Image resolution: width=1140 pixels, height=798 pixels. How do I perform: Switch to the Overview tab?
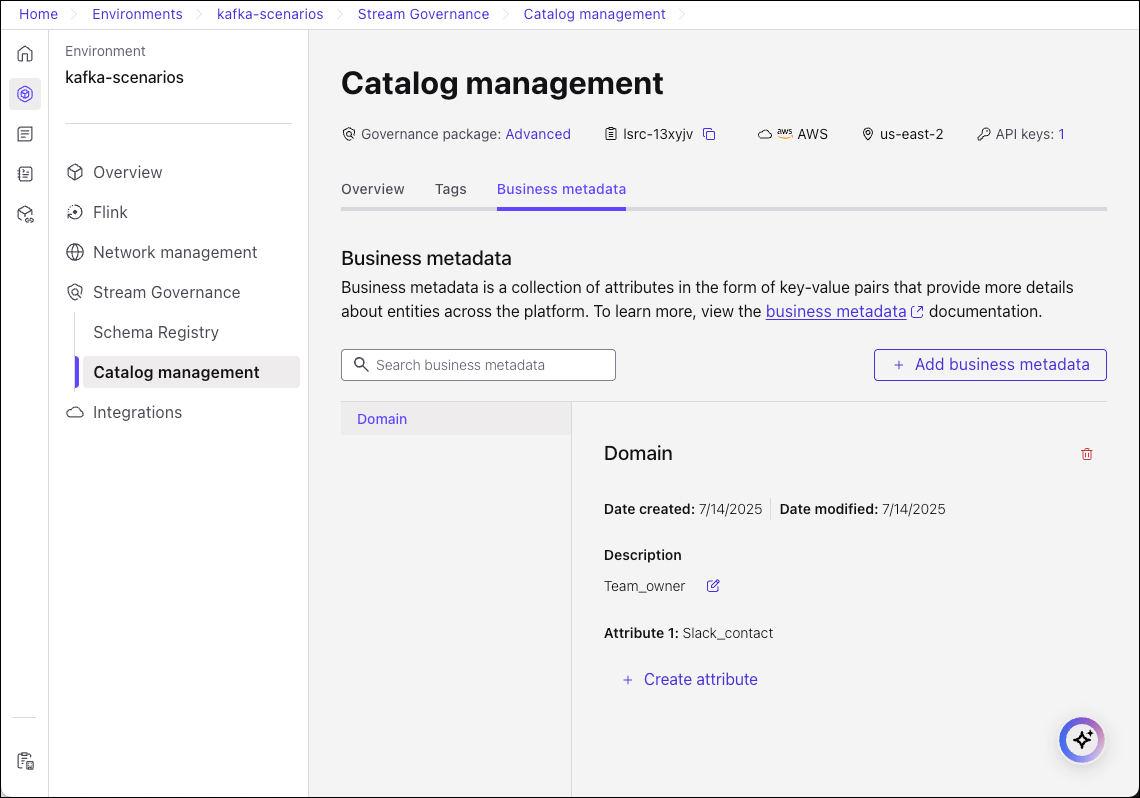[372, 189]
